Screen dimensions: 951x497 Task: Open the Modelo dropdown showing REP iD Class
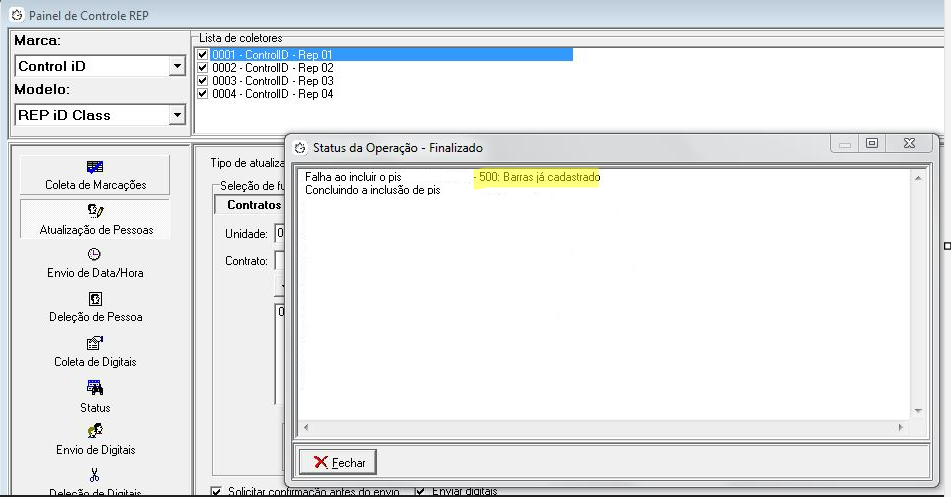(177, 115)
